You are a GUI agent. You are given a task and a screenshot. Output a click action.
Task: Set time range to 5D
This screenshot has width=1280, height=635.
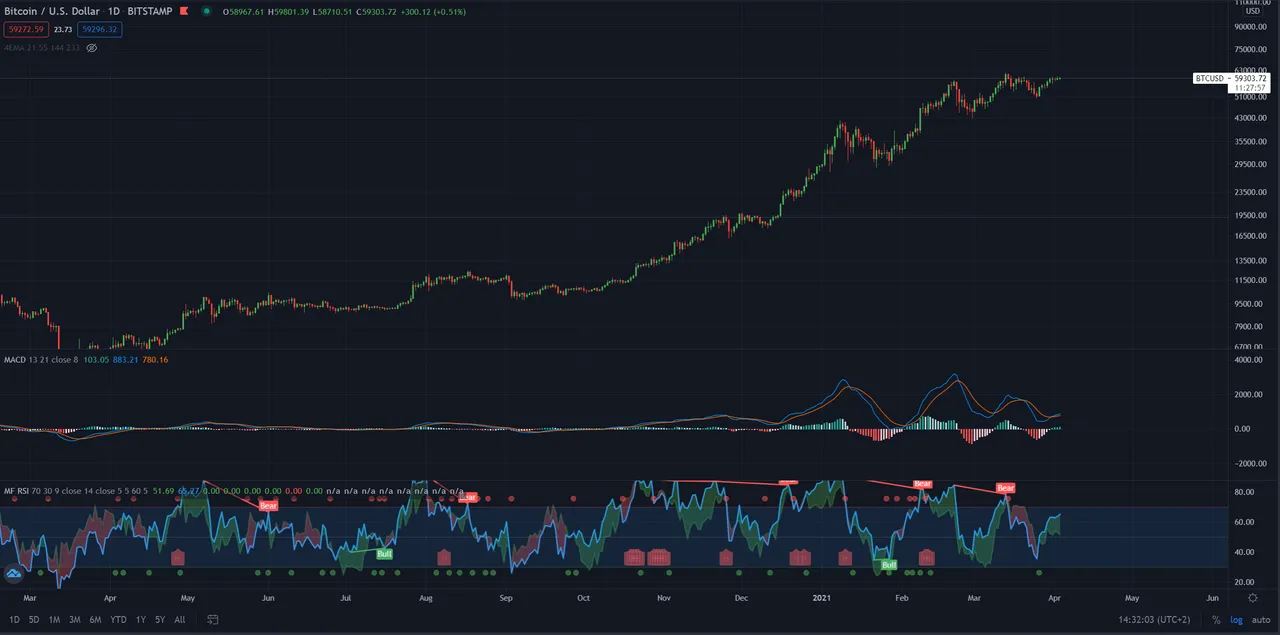33,620
